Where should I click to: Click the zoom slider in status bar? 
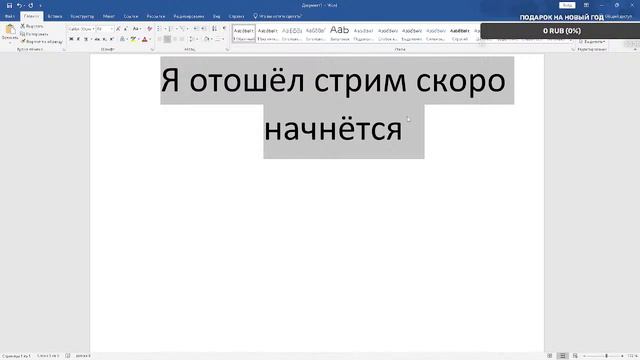tap(603, 356)
